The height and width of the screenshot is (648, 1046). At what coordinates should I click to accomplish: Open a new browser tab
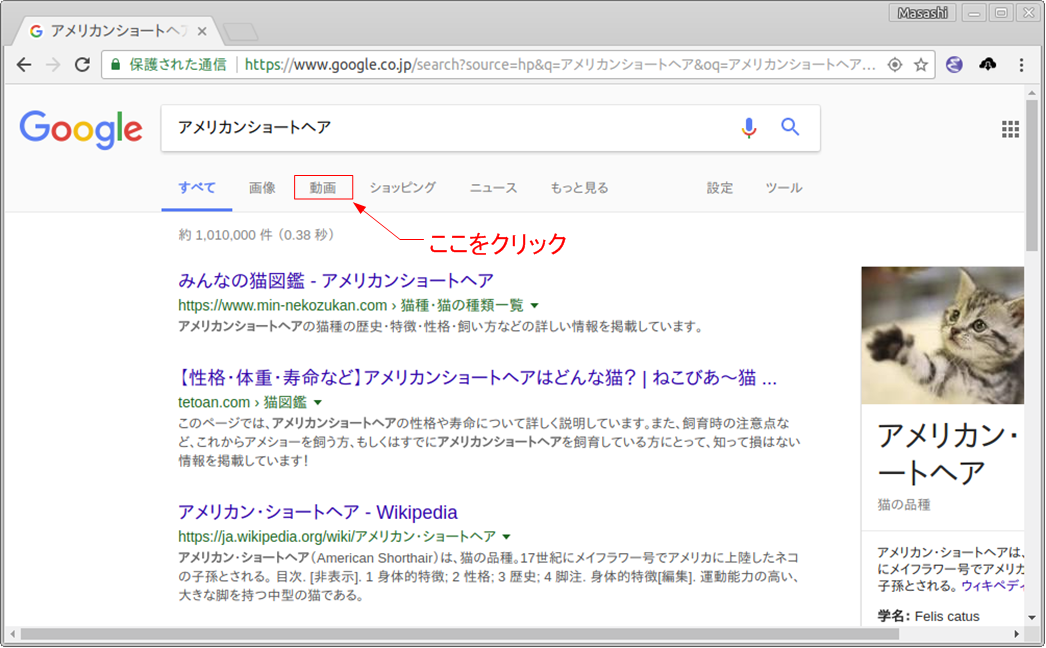(240, 31)
